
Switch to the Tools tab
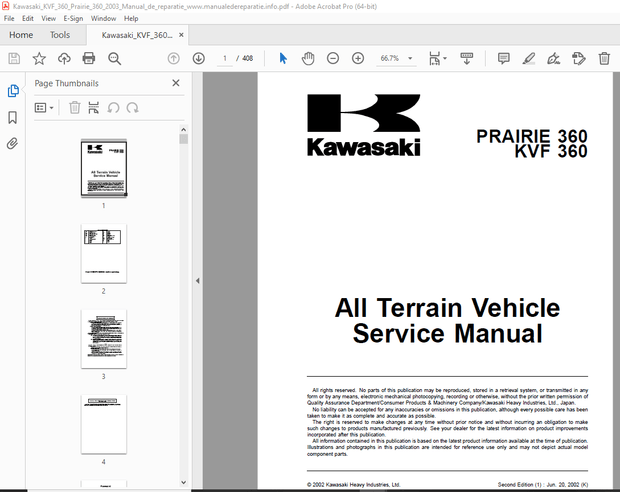[x=60, y=35]
